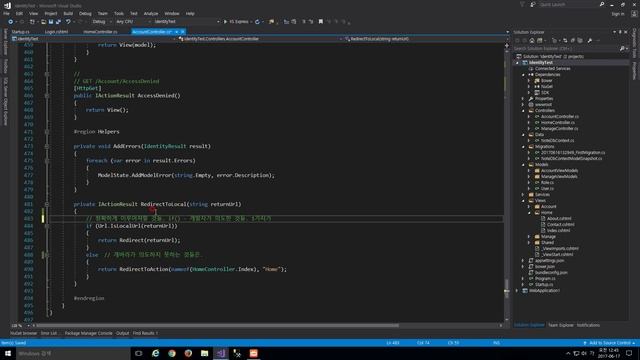The width and height of the screenshot is (640, 360).
Task: Open the Edit menu
Action: click(19, 13)
